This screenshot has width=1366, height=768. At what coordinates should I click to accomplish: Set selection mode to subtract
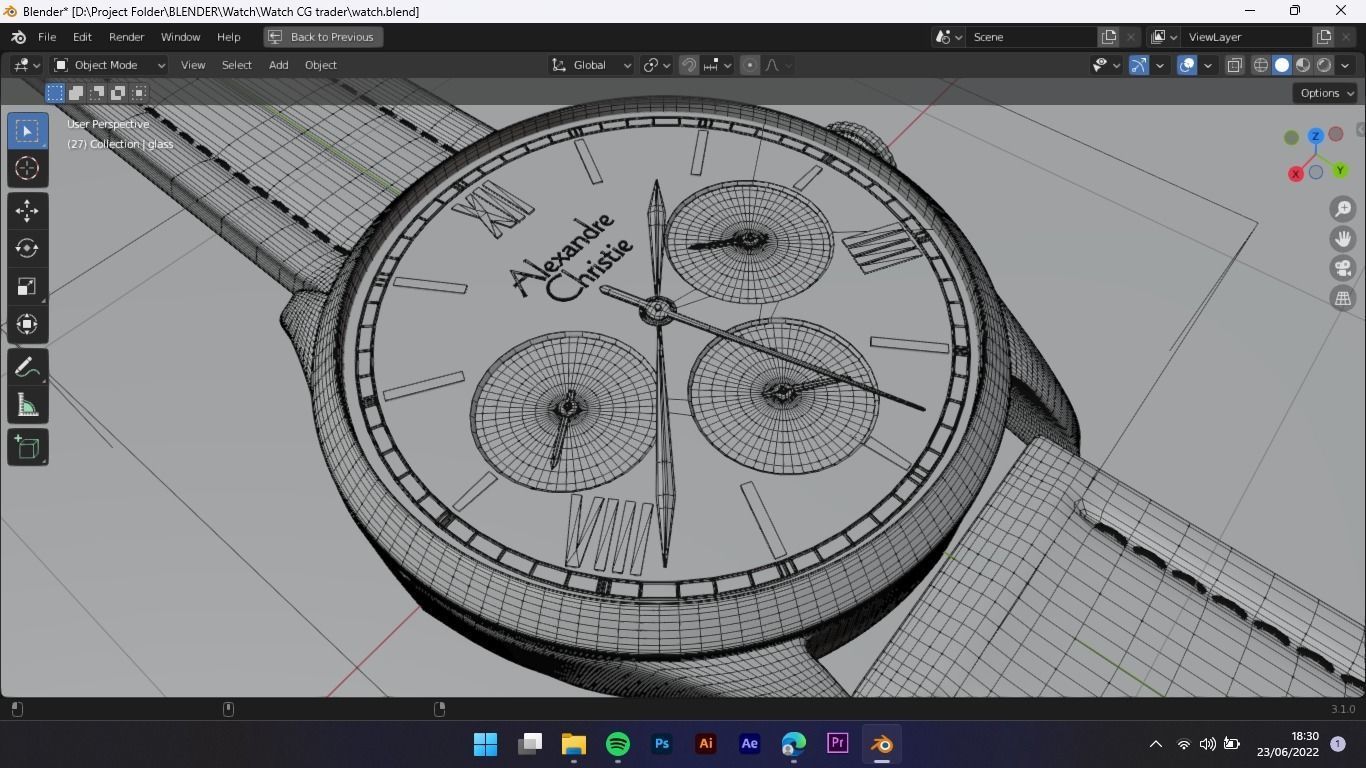[x=97, y=93]
